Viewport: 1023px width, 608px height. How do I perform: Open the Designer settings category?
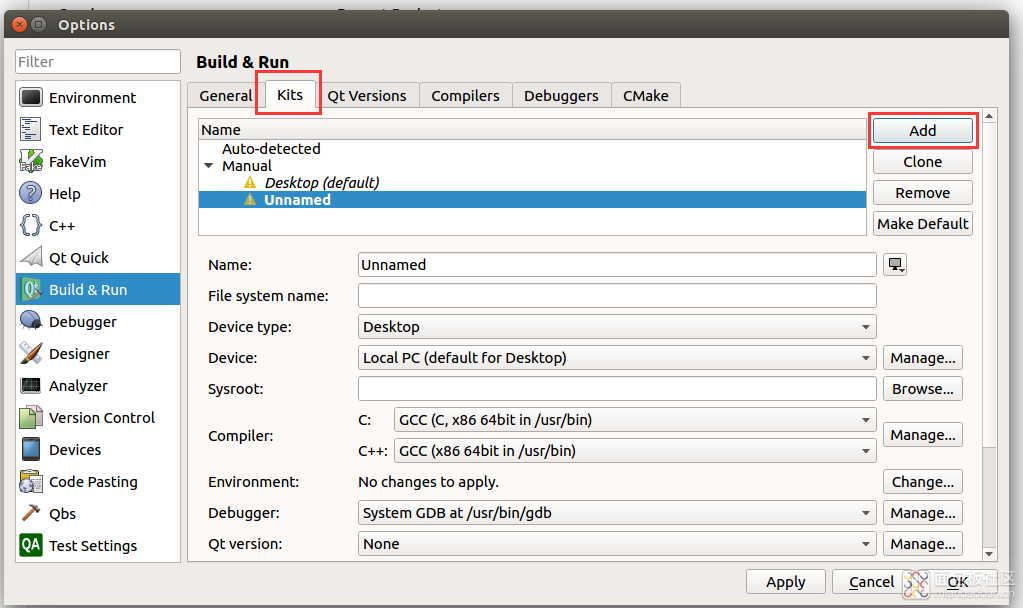tap(98, 354)
